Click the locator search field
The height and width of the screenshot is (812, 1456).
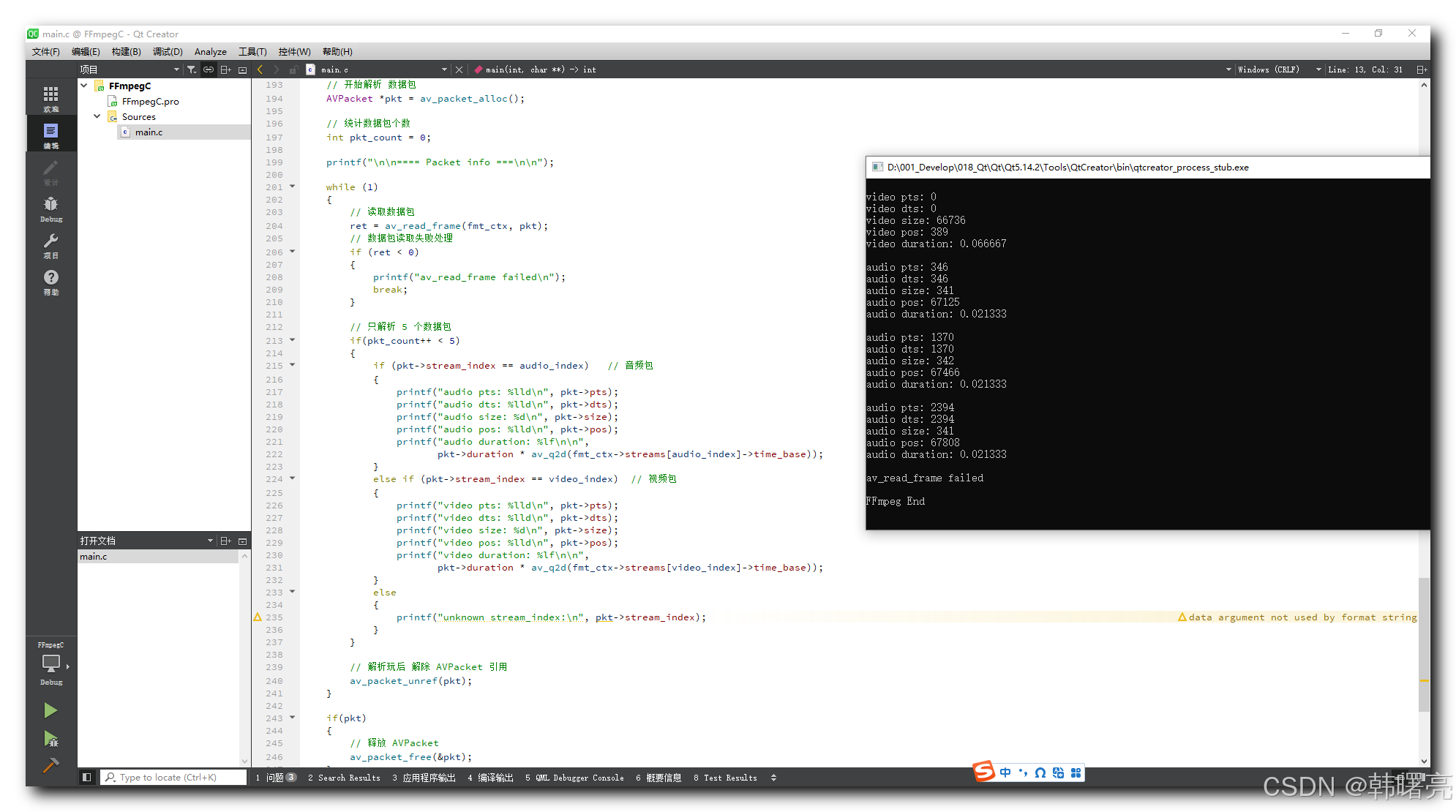click(x=173, y=777)
